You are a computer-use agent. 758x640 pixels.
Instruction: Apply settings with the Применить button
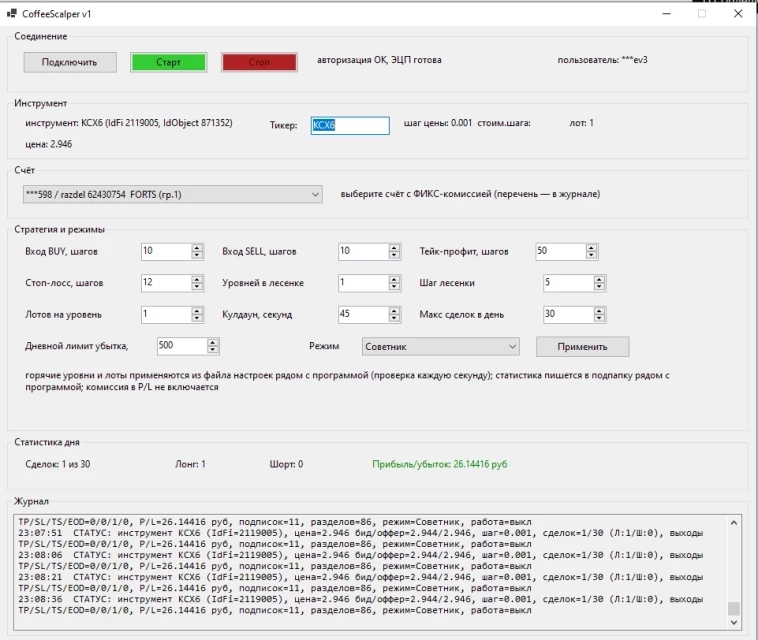pos(582,347)
